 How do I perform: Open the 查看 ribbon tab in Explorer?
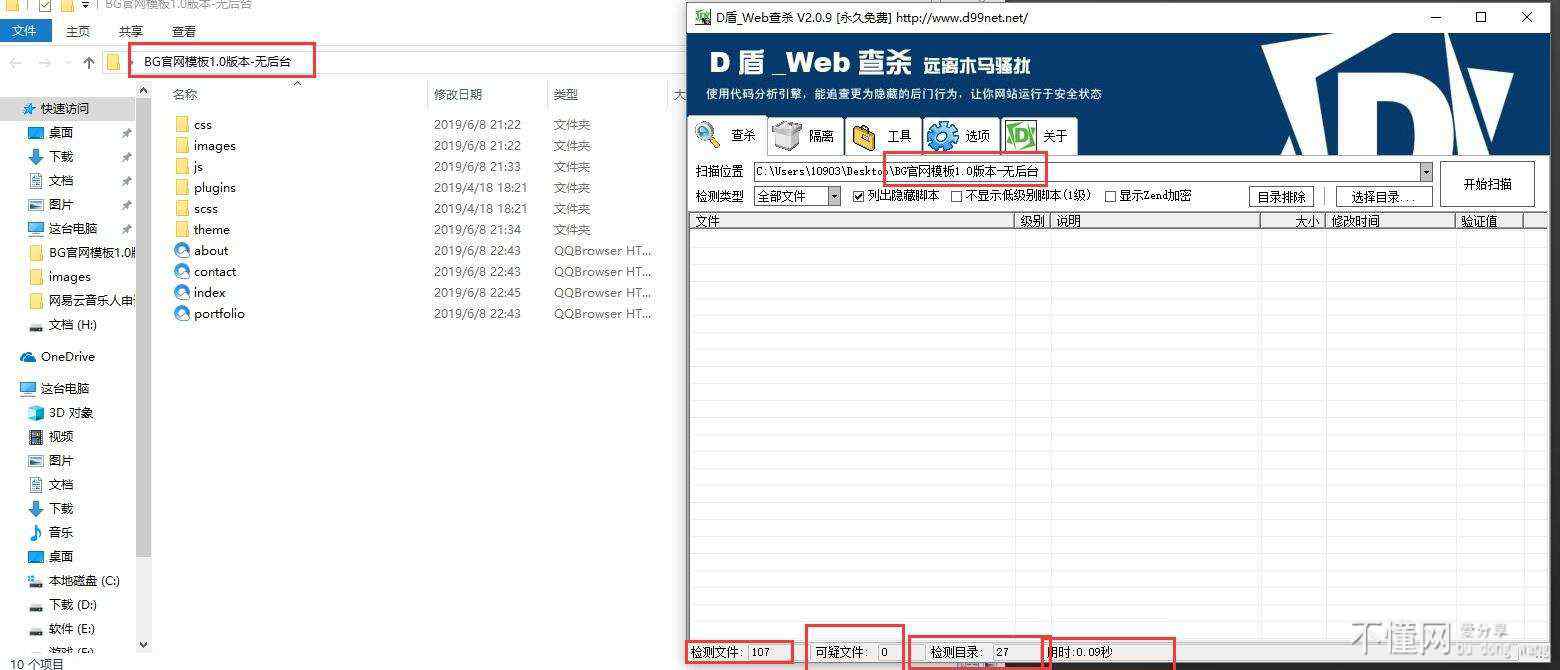click(184, 31)
